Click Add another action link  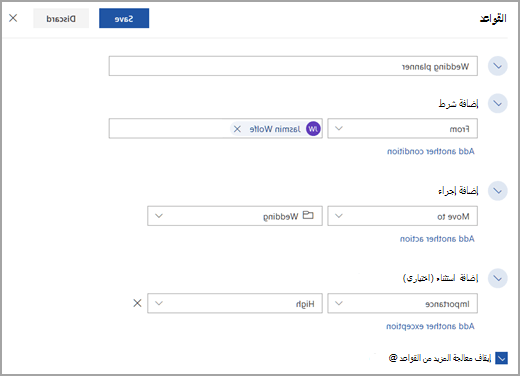tap(437, 239)
